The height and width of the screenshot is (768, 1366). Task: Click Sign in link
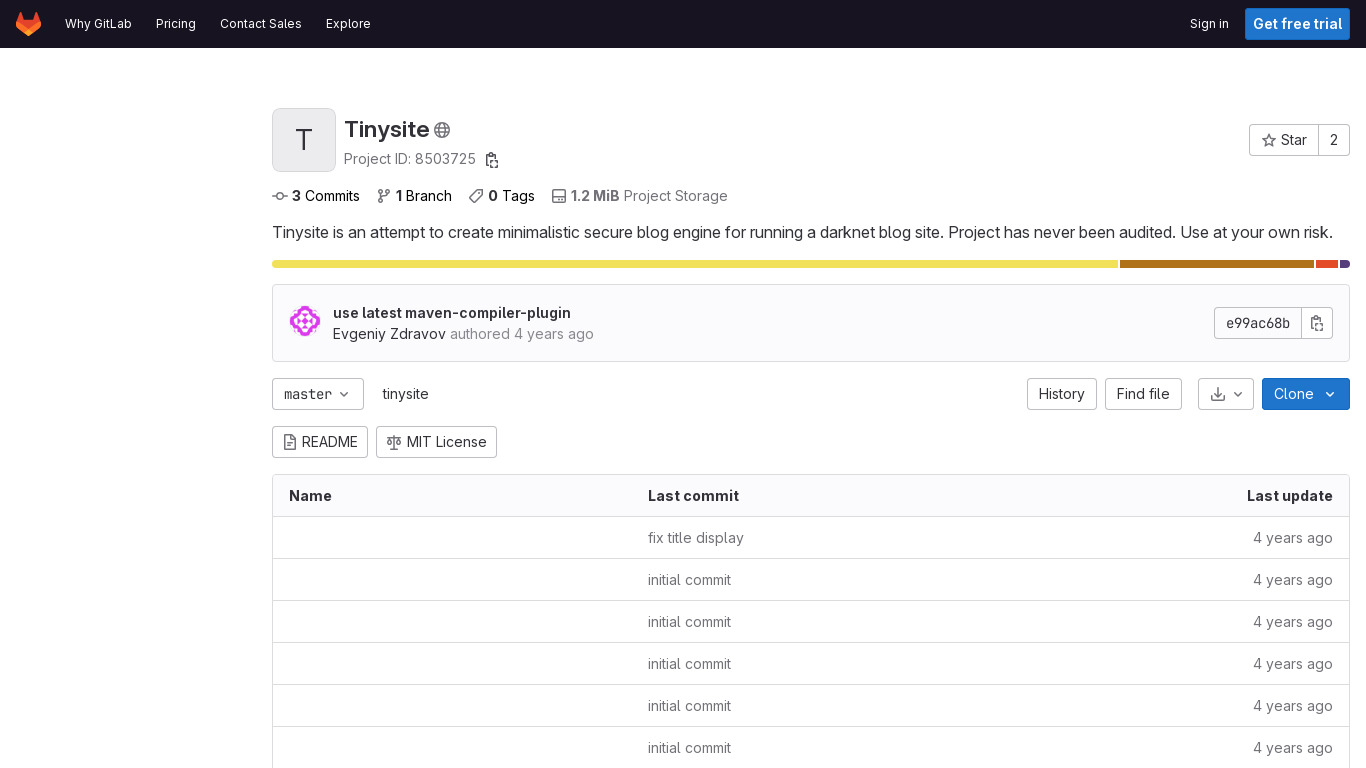click(1209, 24)
